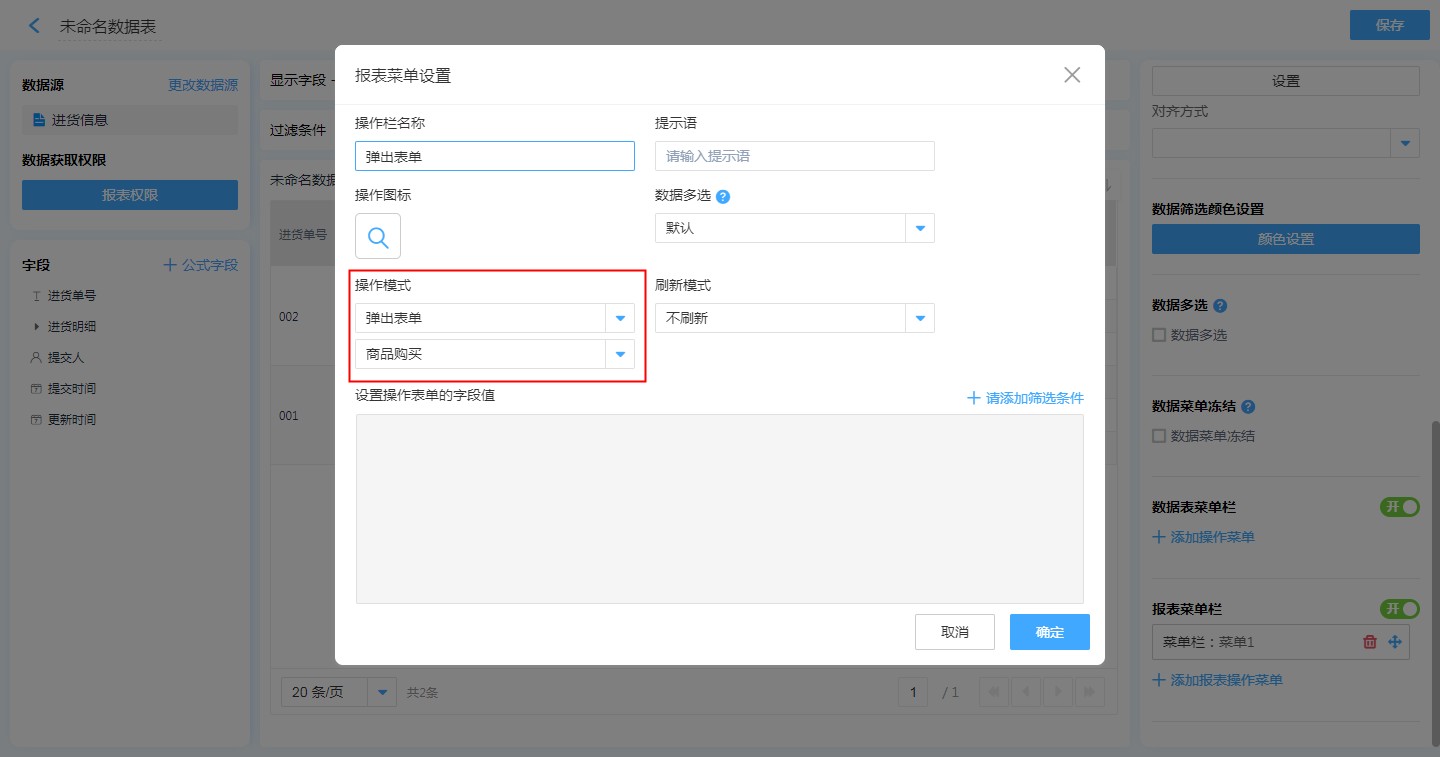Delete 菜单1 using red trash icon
The width and height of the screenshot is (1440, 757).
[x=1370, y=642]
